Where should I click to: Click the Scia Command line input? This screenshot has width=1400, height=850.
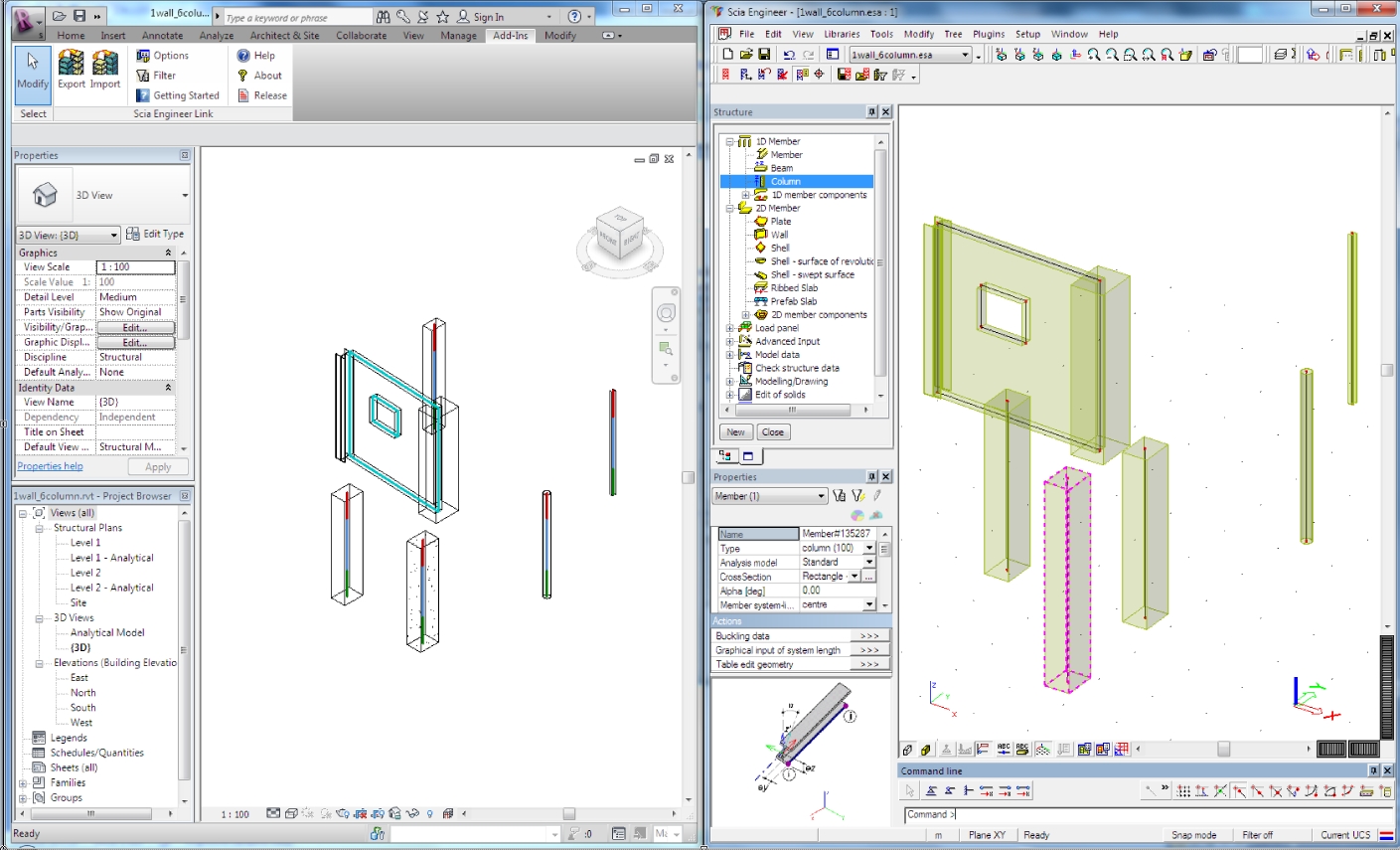point(1149,814)
